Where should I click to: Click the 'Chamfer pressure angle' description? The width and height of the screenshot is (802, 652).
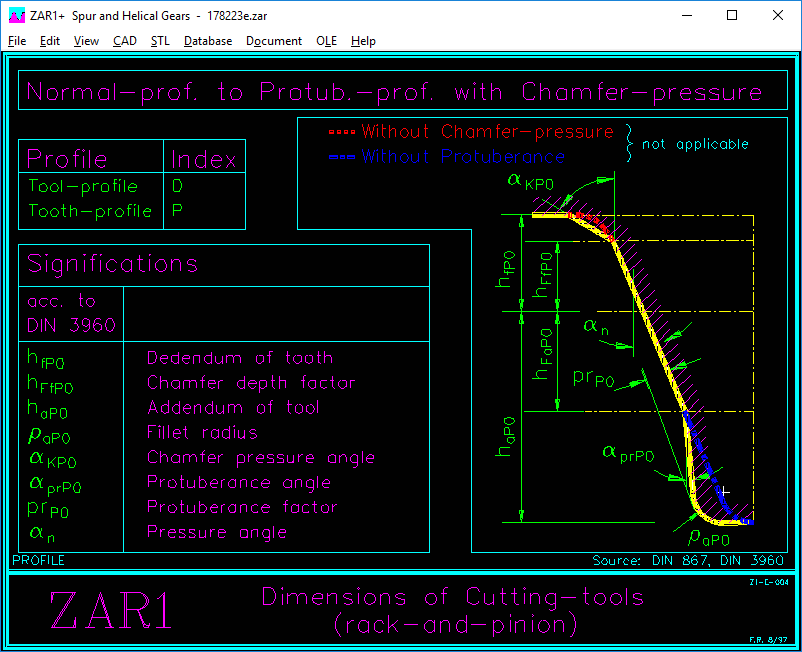(x=261, y=458)
